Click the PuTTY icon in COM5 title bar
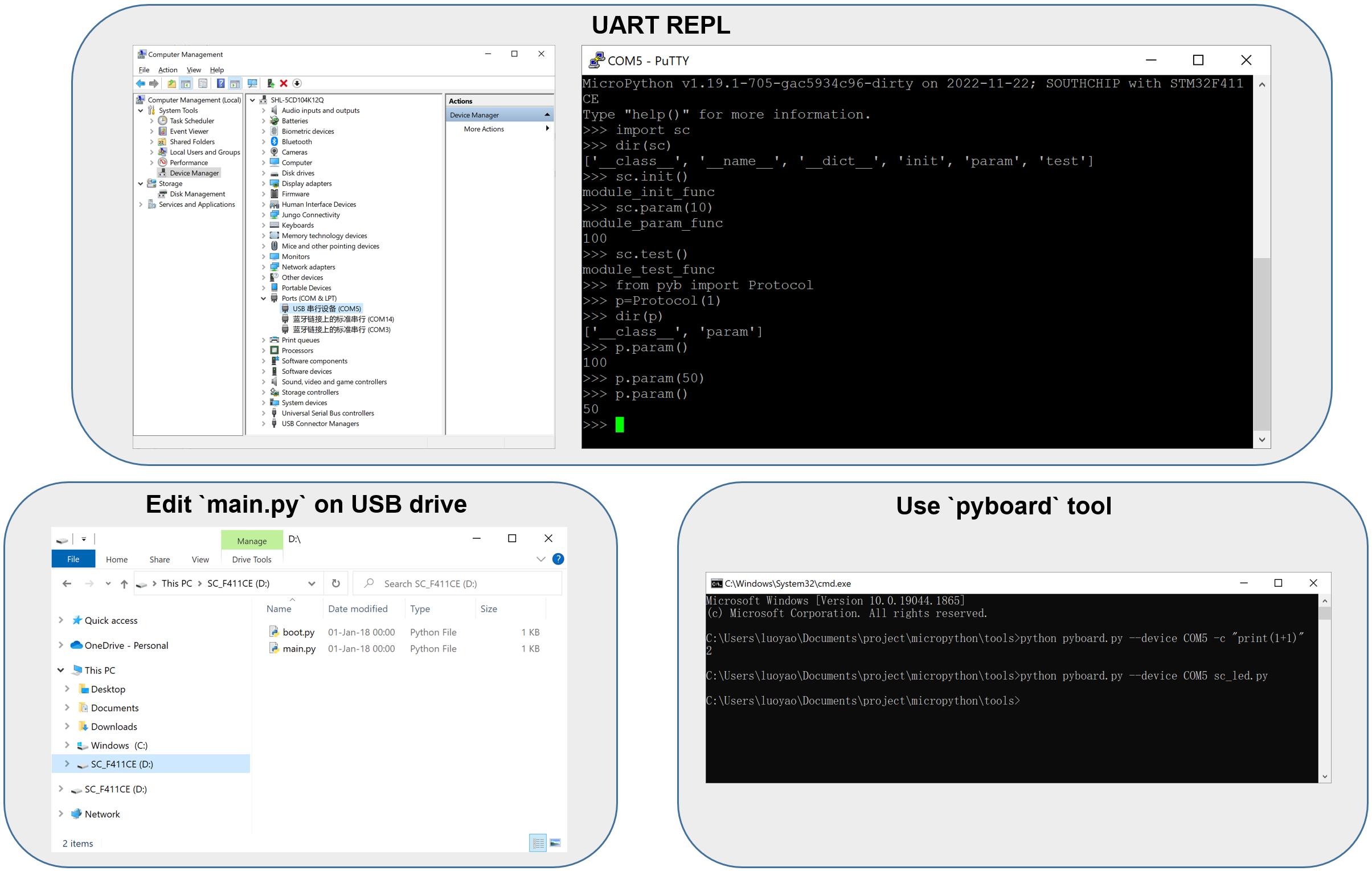This screenshot has height=871, width=1372. point(596,60)
